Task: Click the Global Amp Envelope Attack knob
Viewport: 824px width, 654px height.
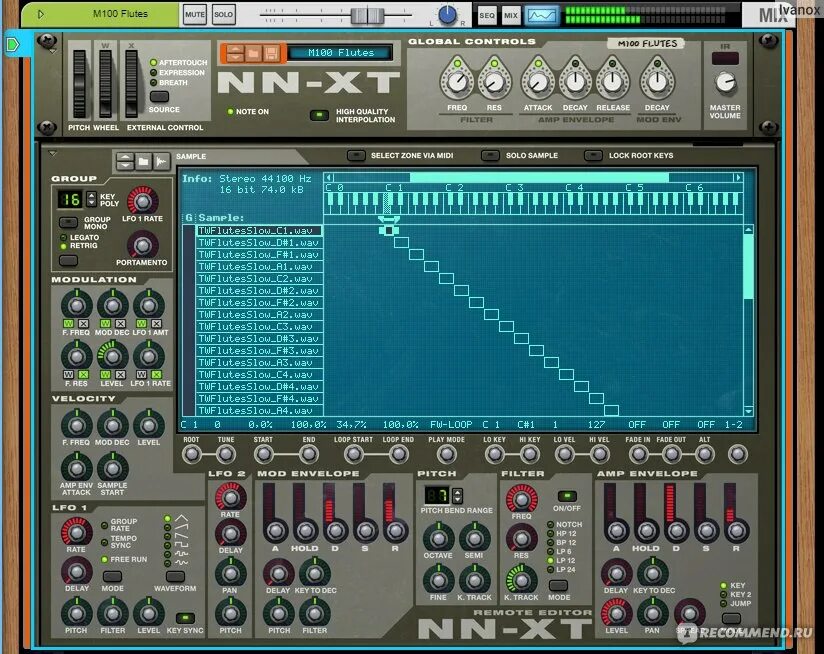Action: [x=538, y=81]
